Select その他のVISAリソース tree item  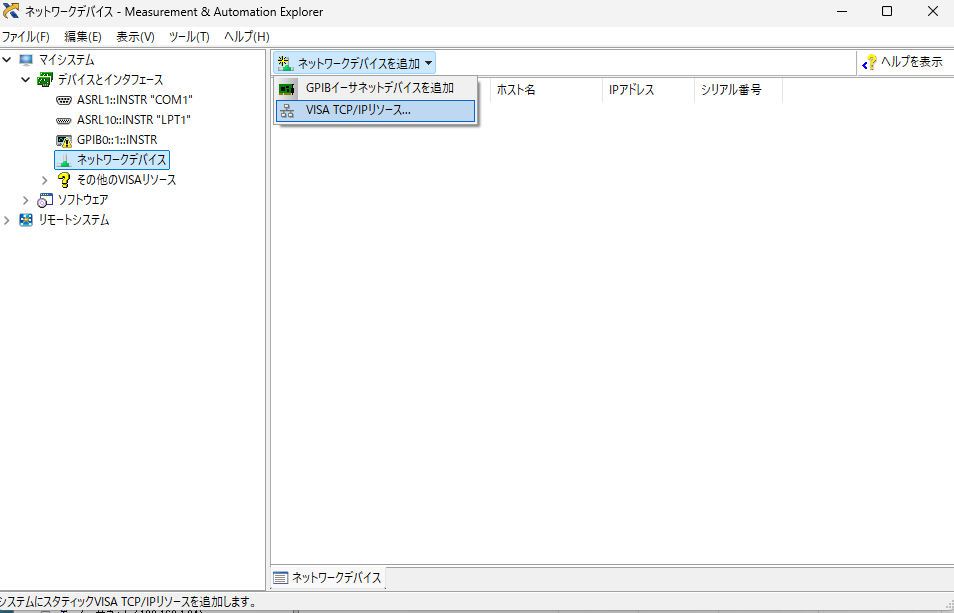coord(127,180)
